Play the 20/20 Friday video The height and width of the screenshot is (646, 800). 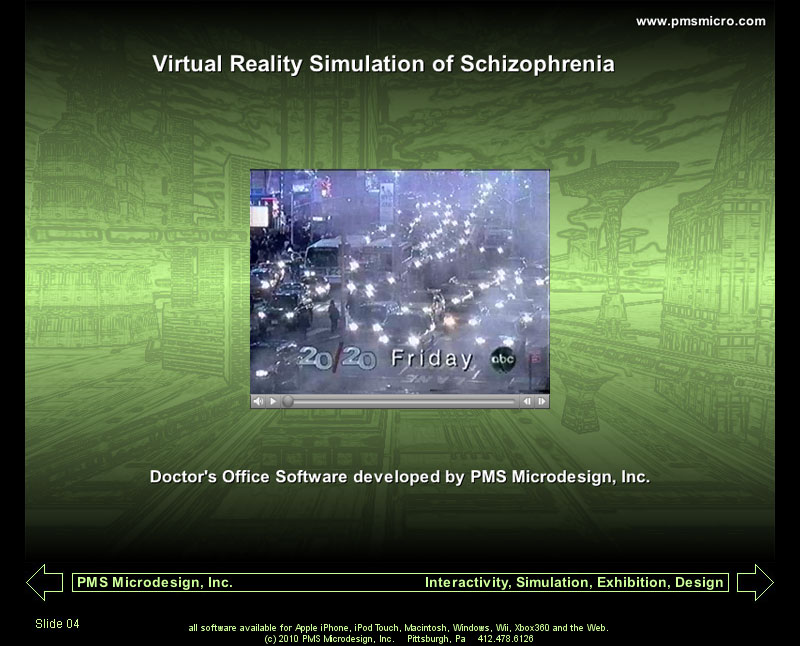[x=273, y=401]
